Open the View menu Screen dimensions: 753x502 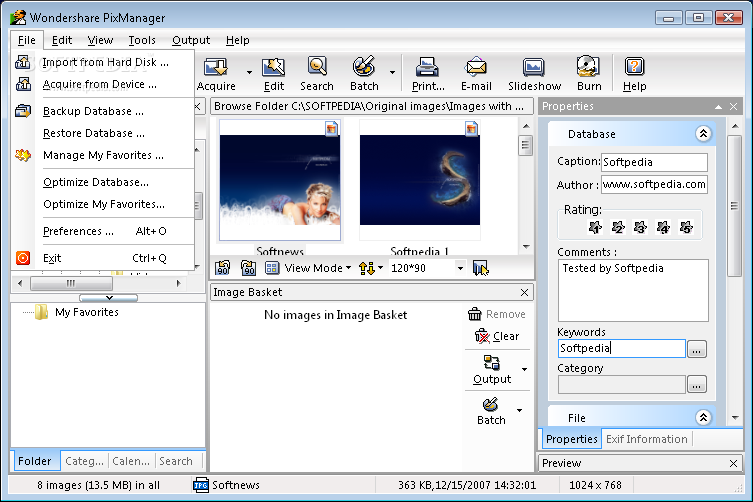pos(100,40)
